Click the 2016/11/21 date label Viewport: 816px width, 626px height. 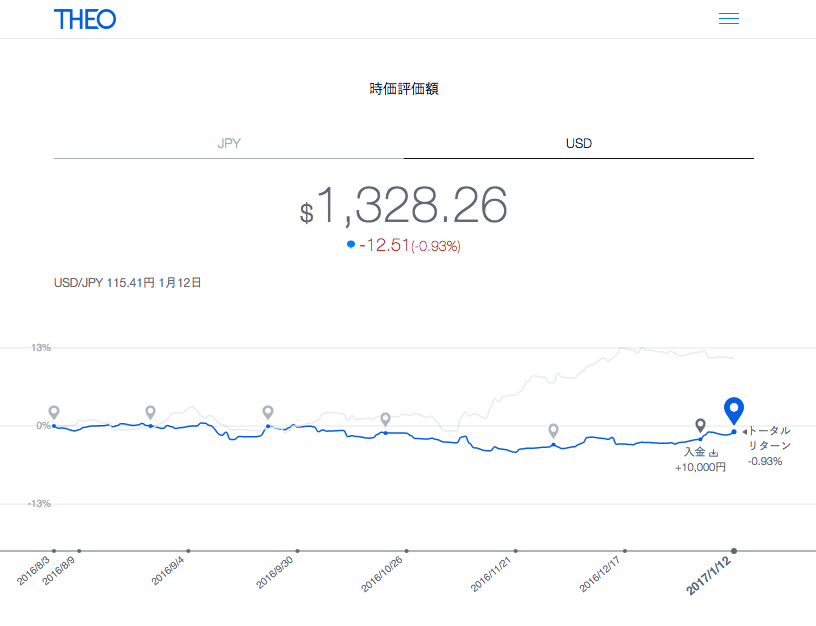491,574
